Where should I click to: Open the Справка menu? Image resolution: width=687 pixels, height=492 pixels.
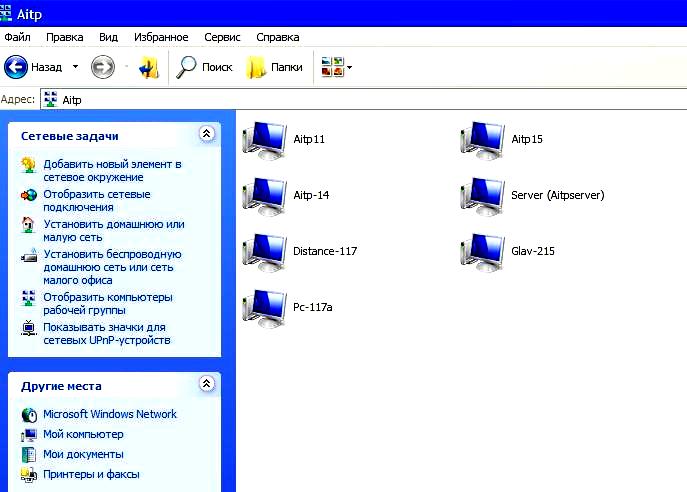tap(278, 37)
